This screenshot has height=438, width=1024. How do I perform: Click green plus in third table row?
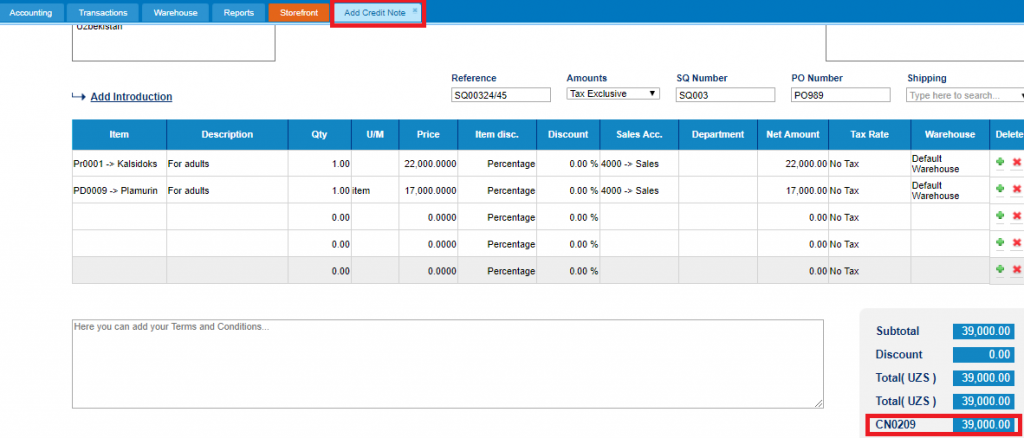pos(1000,215)
